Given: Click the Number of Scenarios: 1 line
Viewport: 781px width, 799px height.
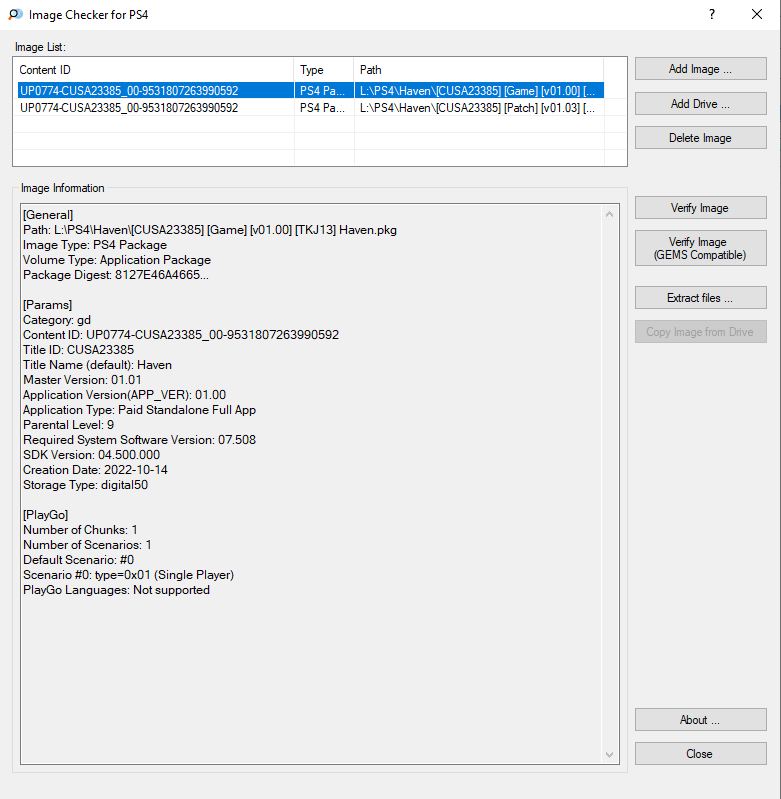Looking at the screenshot, I should pos(87,545).
